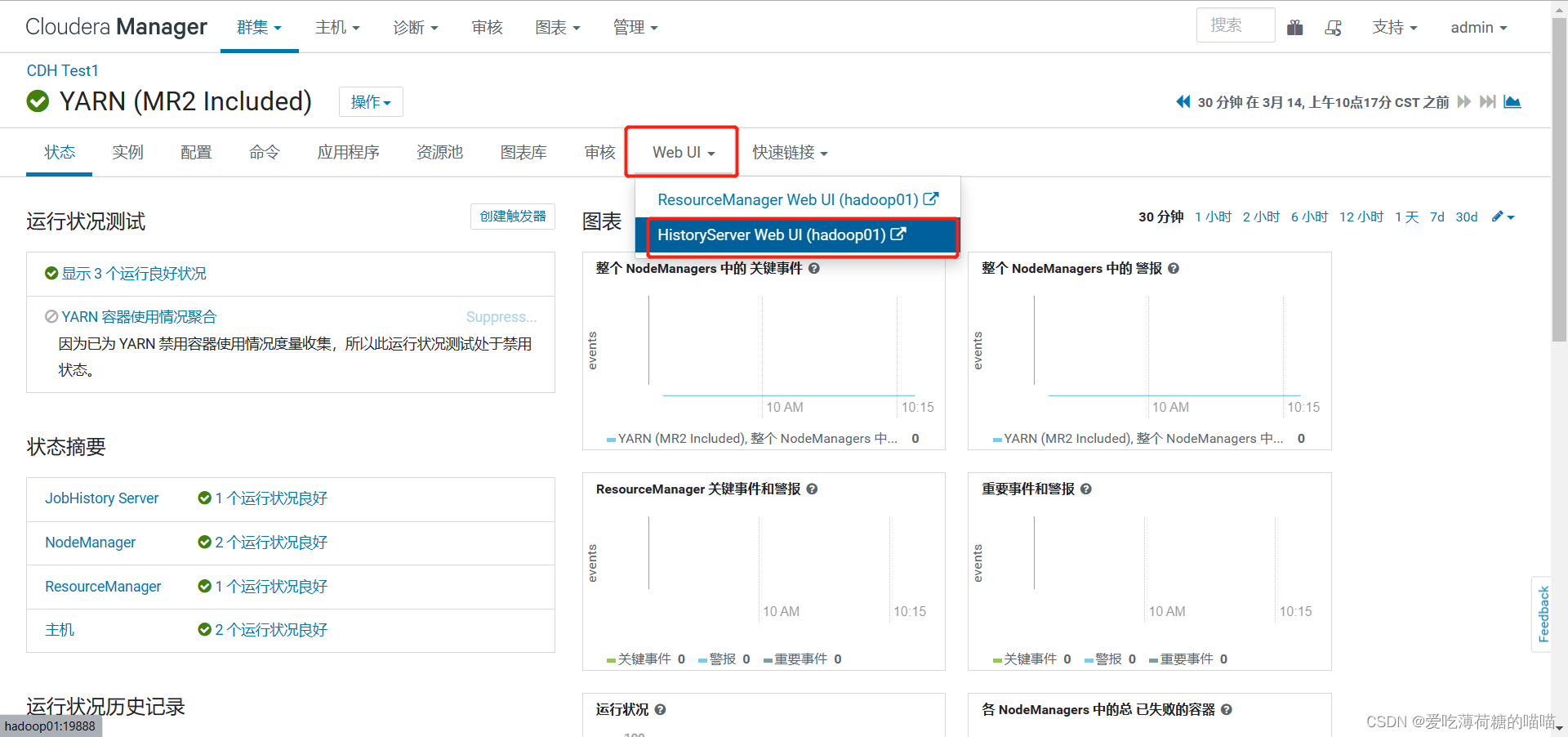Open YARN 容器使用情况聚合 link
Image resolution: width=1568 pixels, height=737 pixels.
139,316
